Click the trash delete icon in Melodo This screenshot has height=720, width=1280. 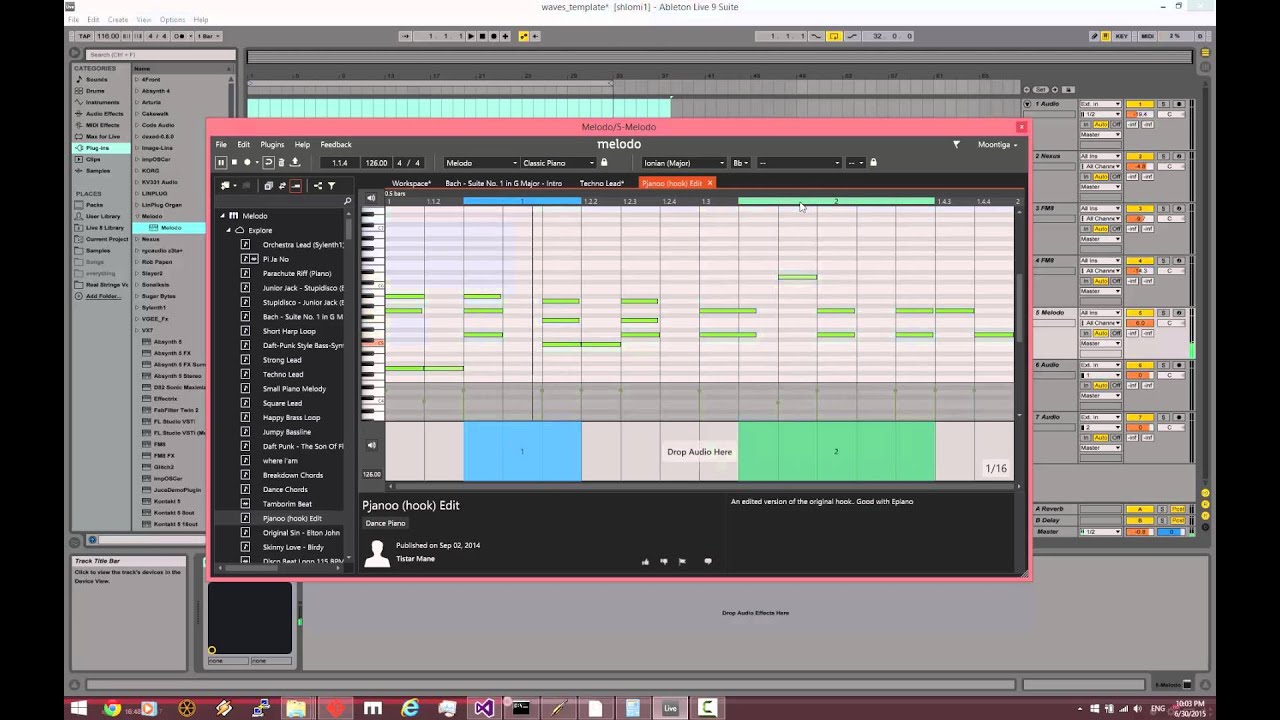281,163
